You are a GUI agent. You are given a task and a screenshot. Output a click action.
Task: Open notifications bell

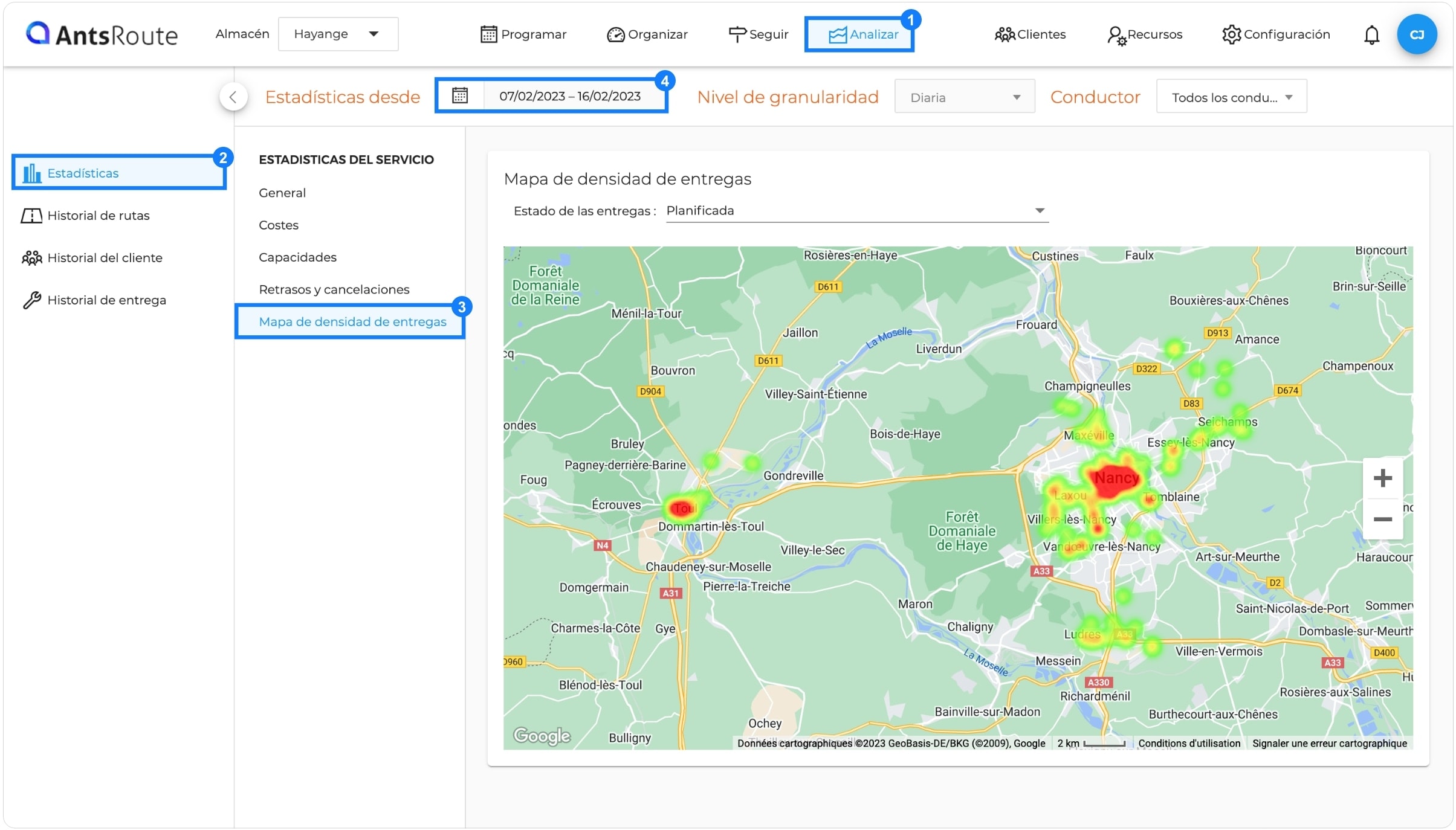[x=1371, y=35]
